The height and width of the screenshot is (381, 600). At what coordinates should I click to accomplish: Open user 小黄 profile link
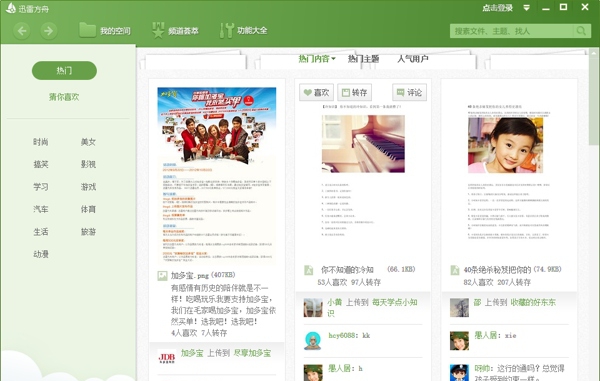tap(334, 302)
